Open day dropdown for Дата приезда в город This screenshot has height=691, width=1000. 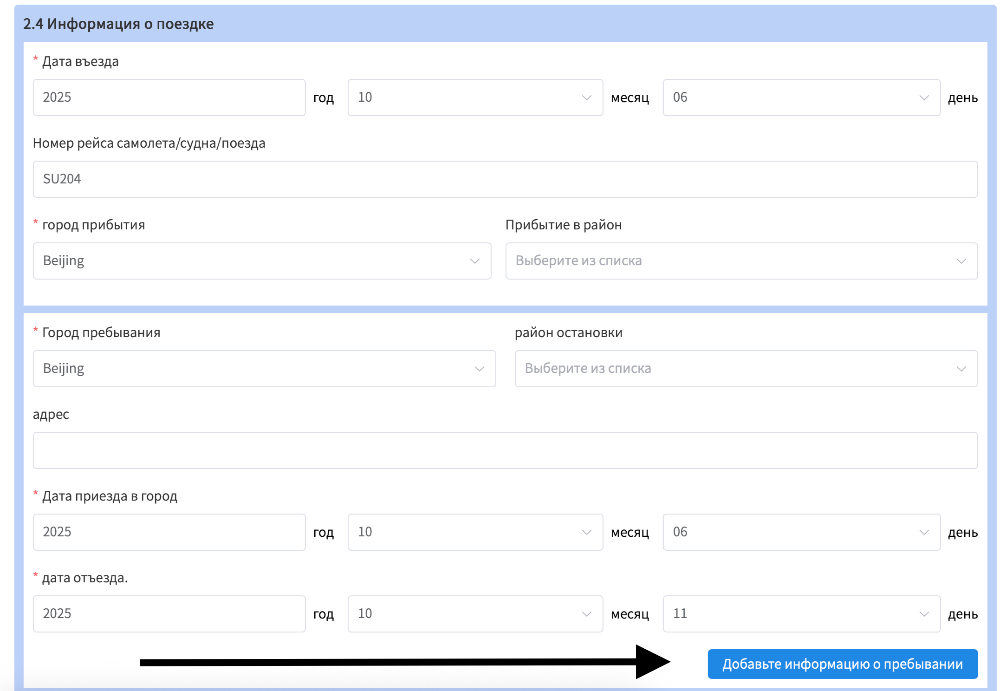point(800,533)
